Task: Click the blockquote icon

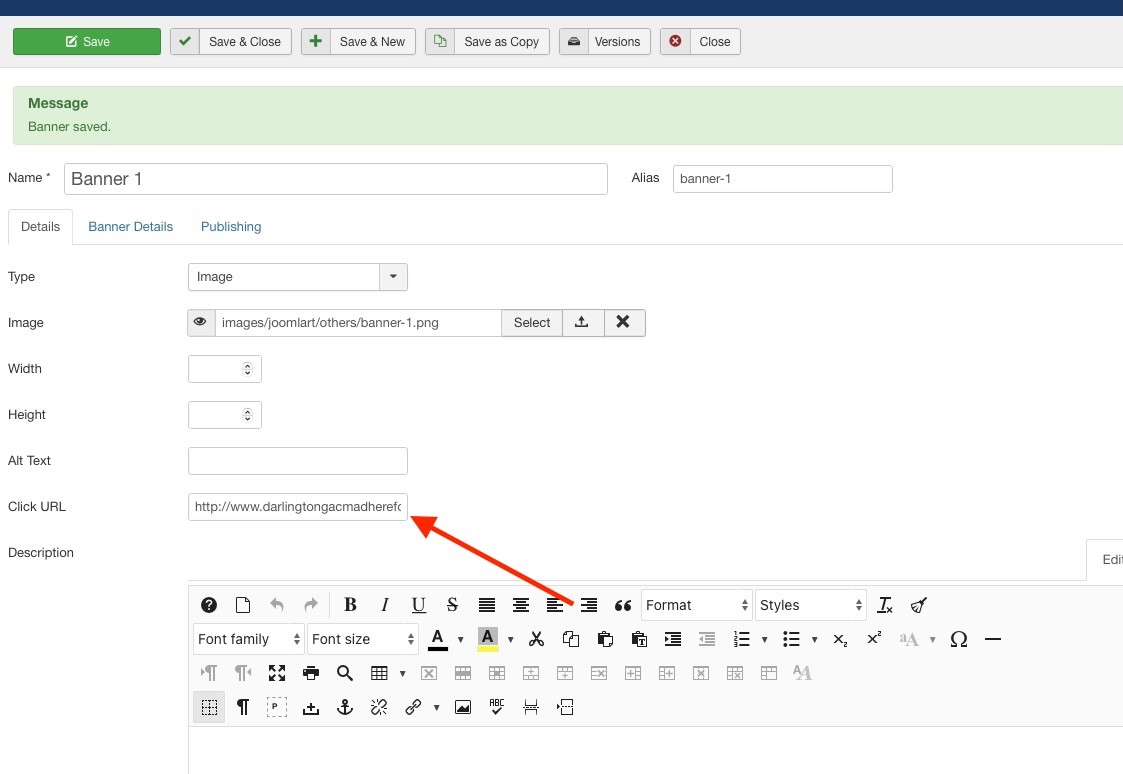Action: pos(623,605)
